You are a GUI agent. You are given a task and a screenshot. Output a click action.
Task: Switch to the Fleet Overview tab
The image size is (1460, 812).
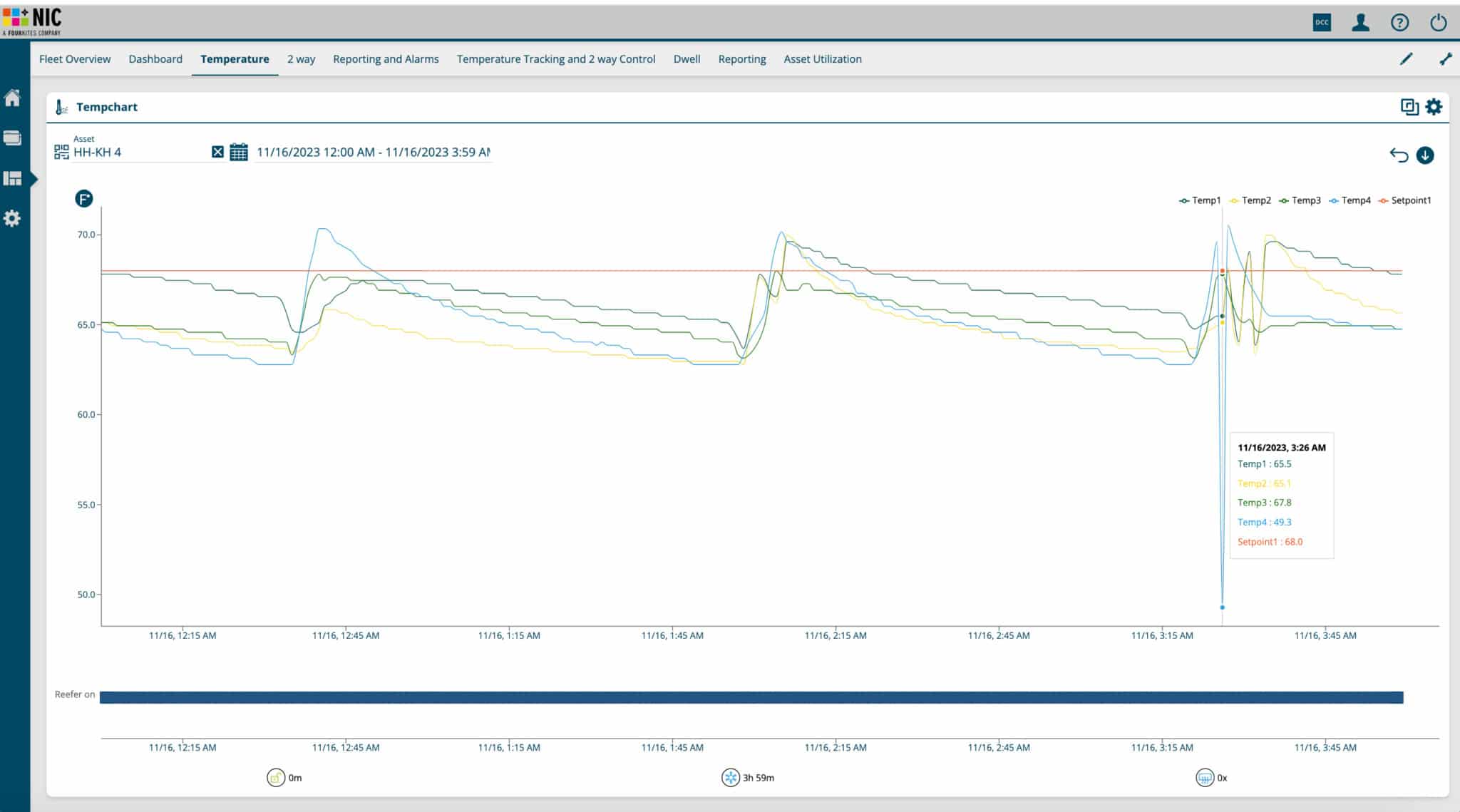click(x=75, y=59)
